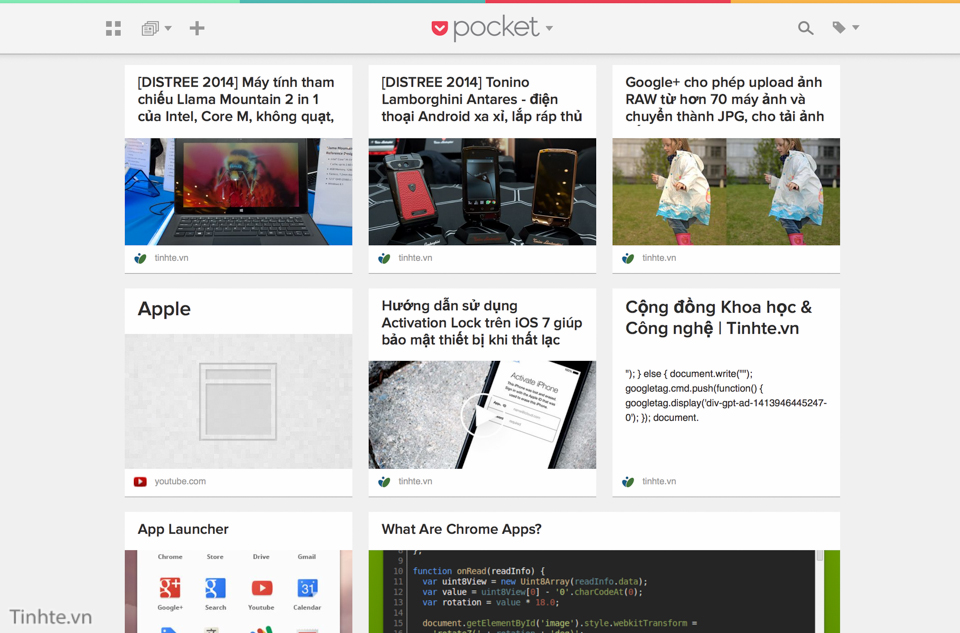Click the Gmail label in App Launcher
This screenshot has width=960, height=633.
click(x=307, y=557)
